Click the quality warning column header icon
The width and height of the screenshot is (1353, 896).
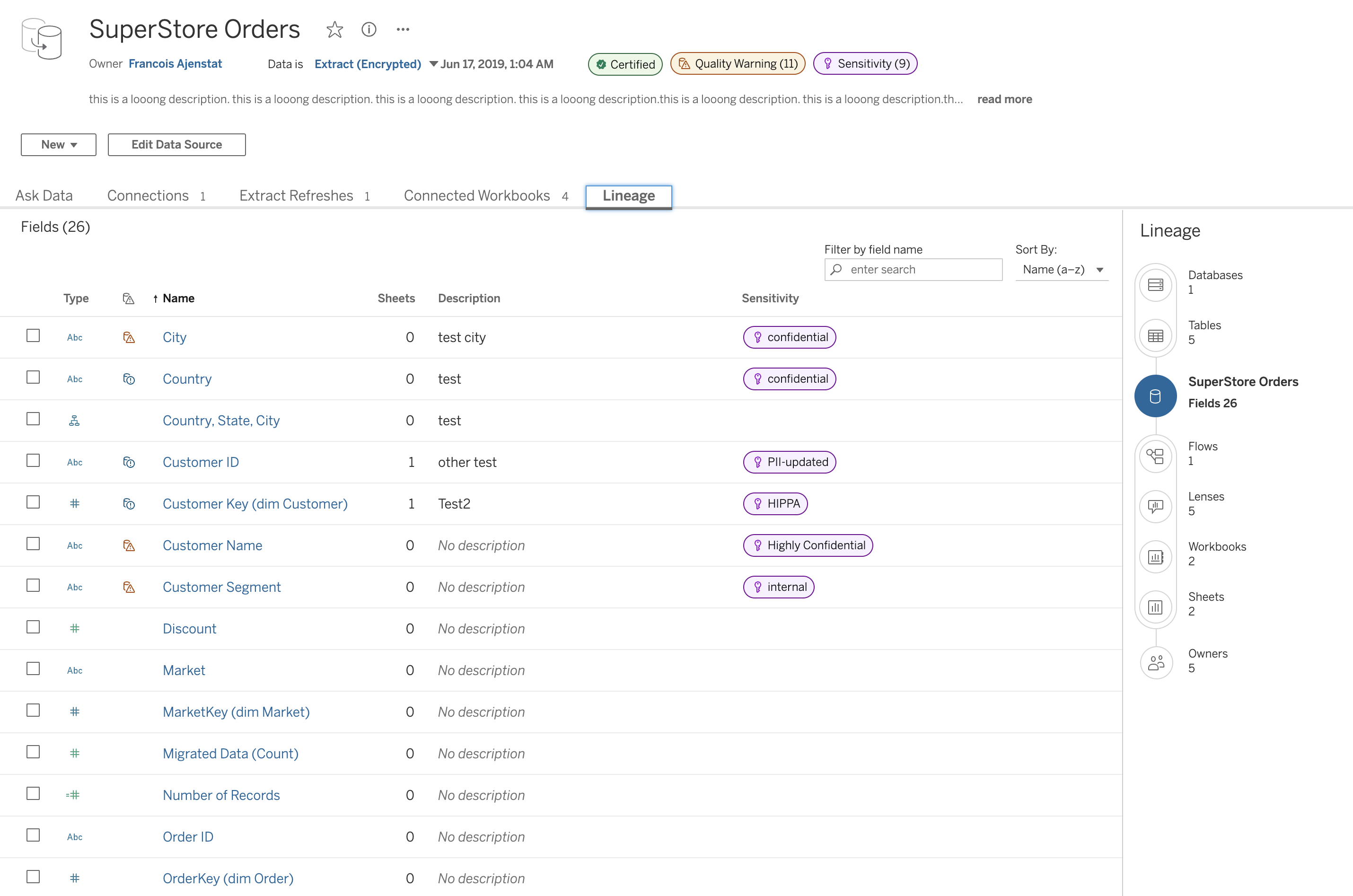click(x=129, y=299)
